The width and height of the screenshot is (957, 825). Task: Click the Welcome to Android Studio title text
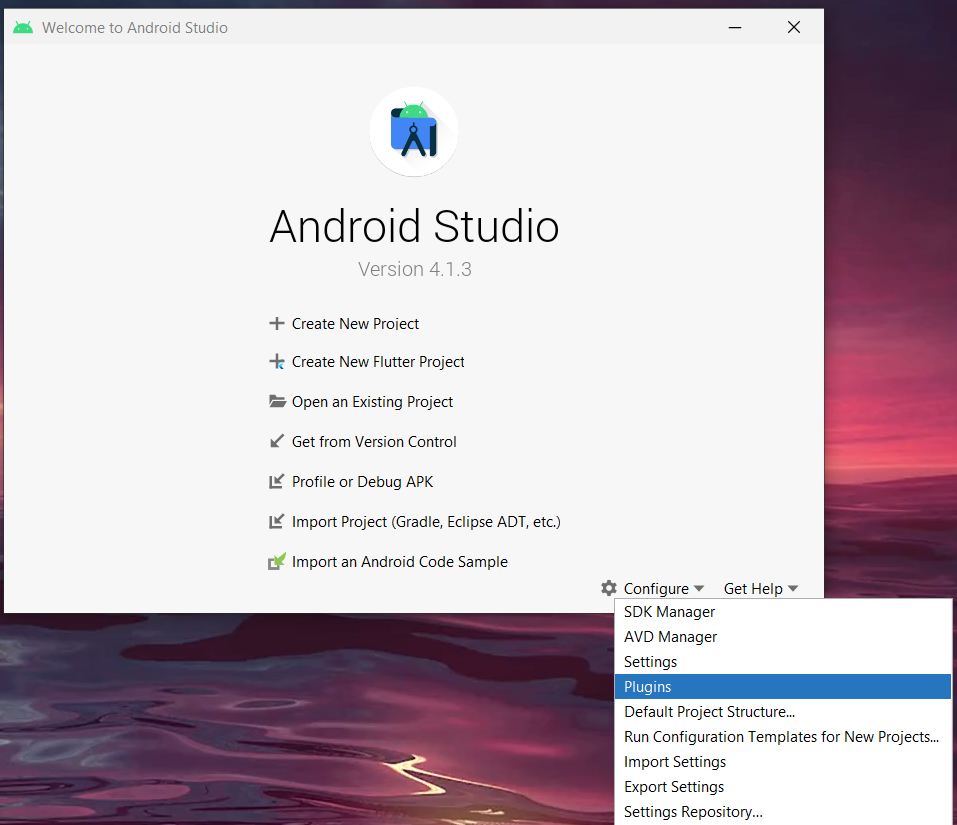pos(135,27)
